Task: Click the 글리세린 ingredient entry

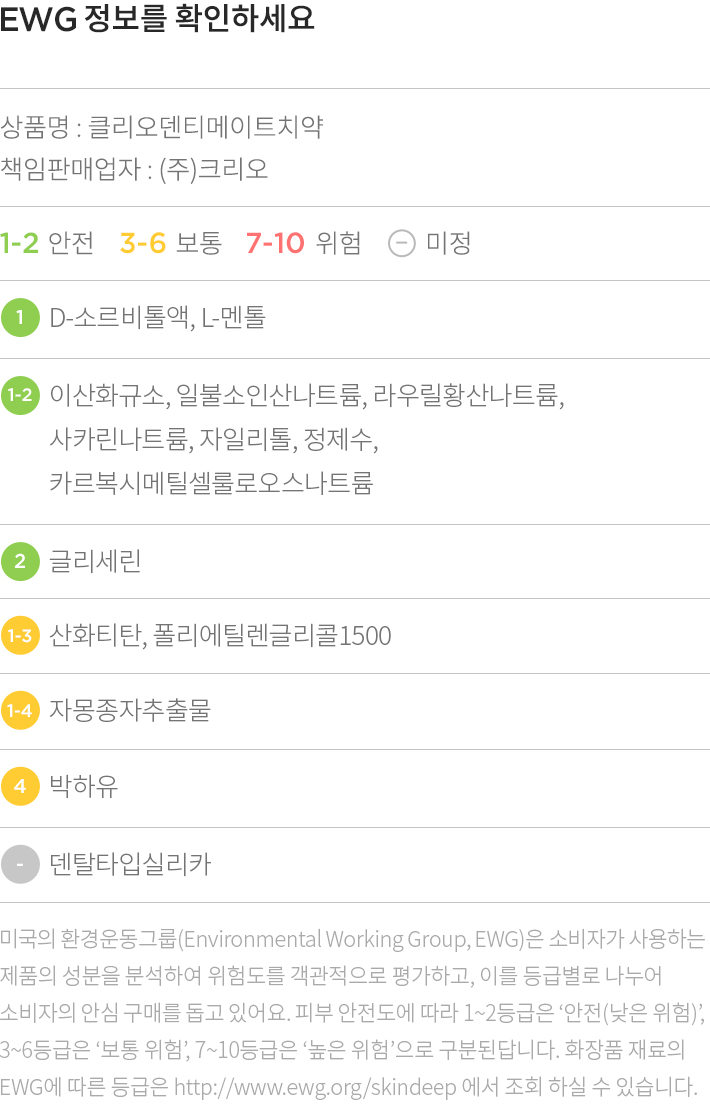Action: coord(95,561)
